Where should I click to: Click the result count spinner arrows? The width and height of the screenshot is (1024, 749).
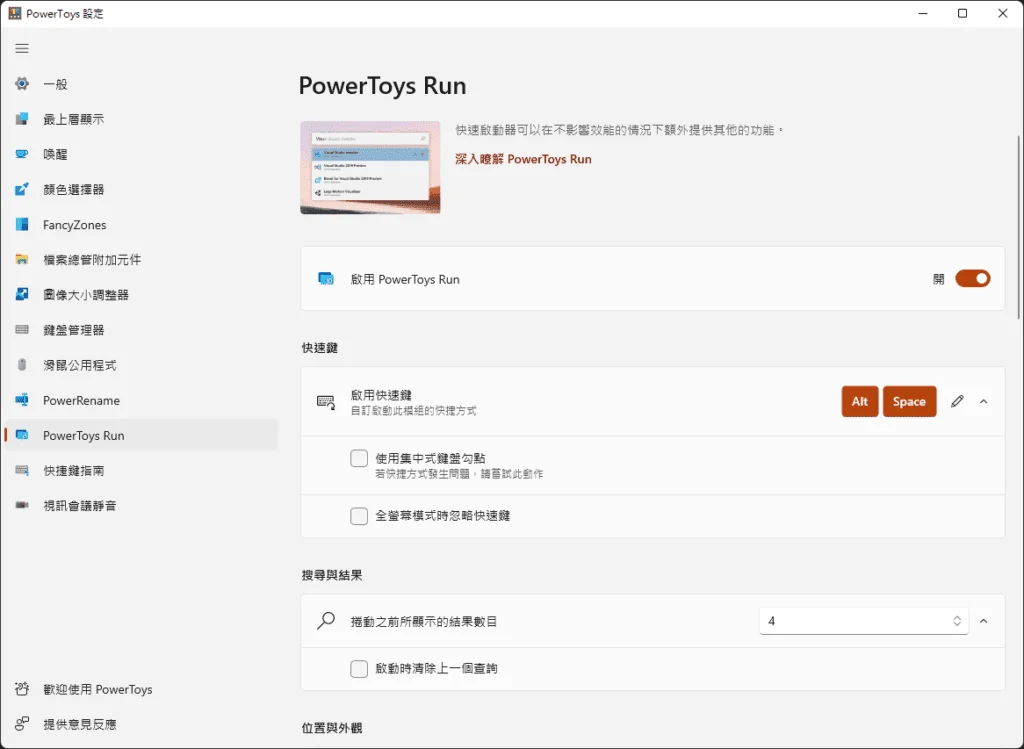[957, 621]
